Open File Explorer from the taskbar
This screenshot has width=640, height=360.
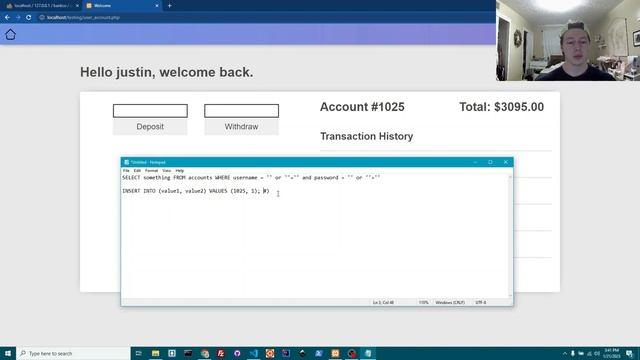pyautogui.click(x=156, y=353)
